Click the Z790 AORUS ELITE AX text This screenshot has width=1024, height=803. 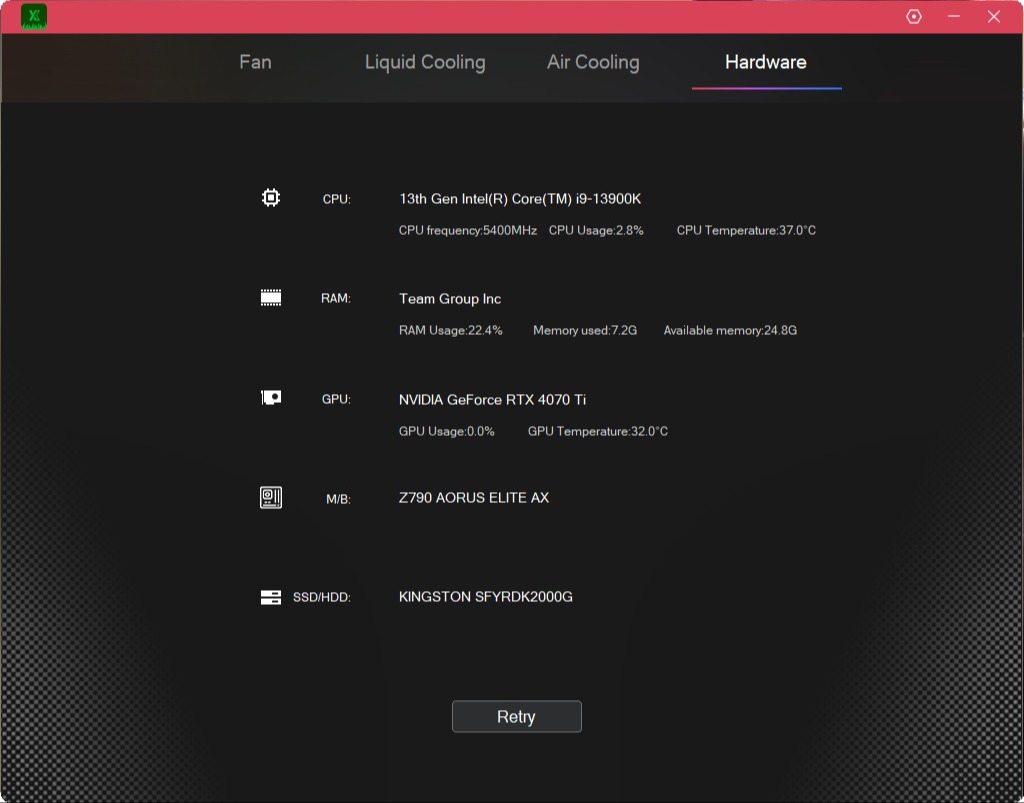[x=473, y=497]
